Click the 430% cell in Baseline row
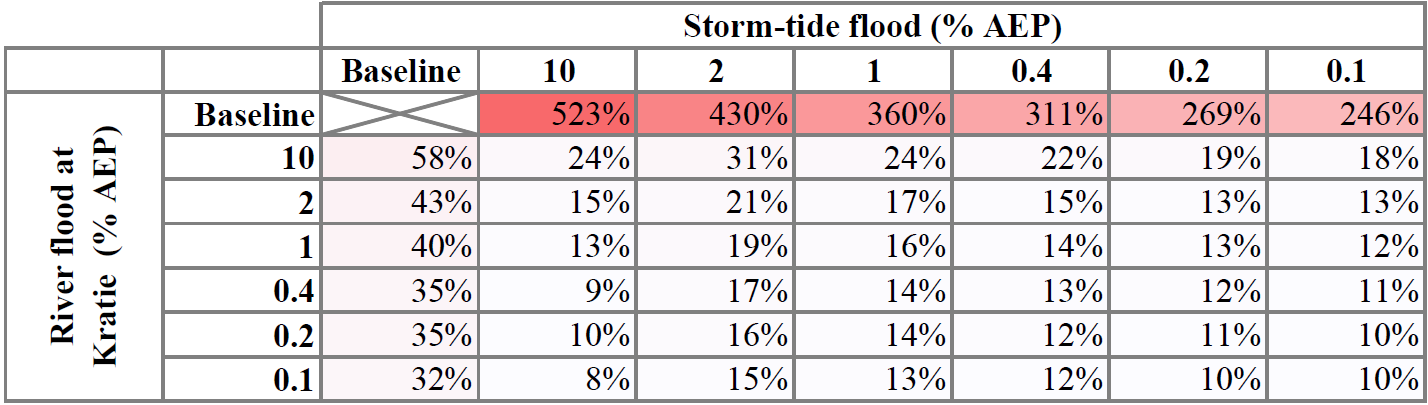1428x405 pixels. [715, 115]
